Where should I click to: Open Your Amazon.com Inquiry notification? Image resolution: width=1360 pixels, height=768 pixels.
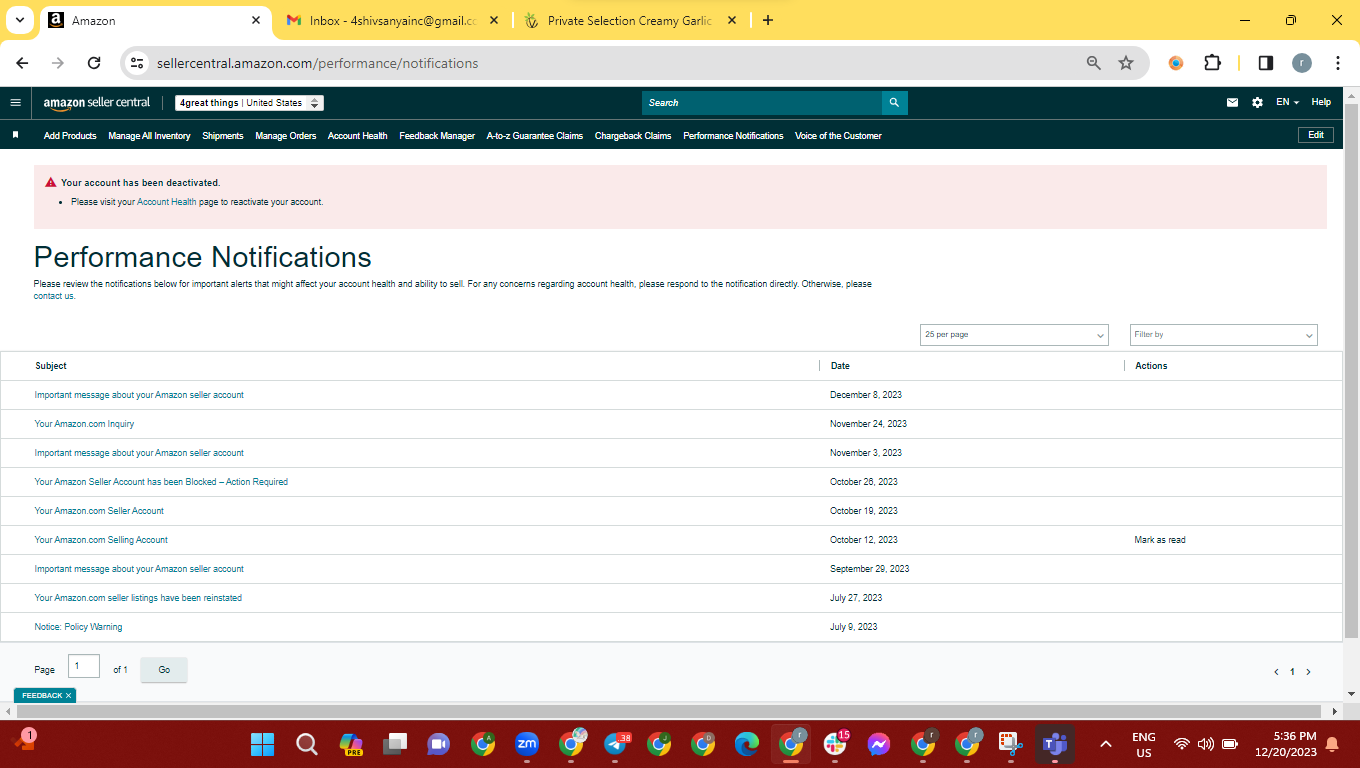pyautogui.click(x=84, y=424)
